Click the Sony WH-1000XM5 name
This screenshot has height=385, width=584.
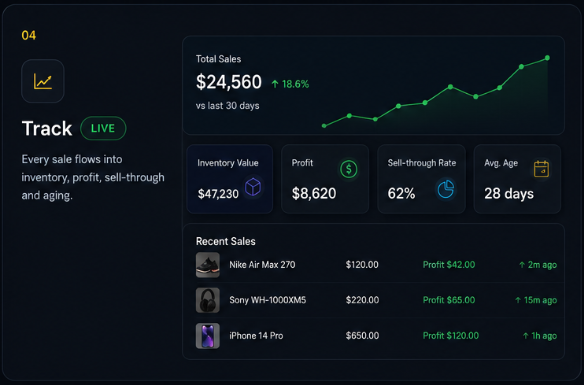[268, 300]
